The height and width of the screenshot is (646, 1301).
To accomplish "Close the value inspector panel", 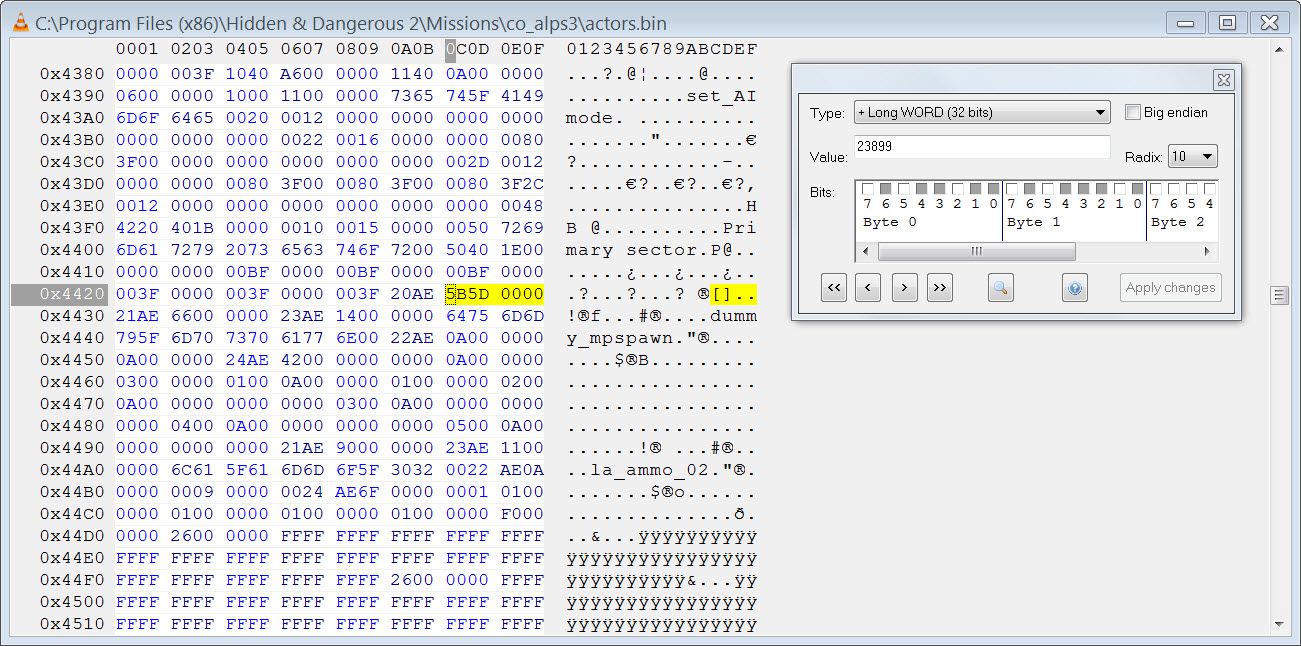I will point(1223,80).
